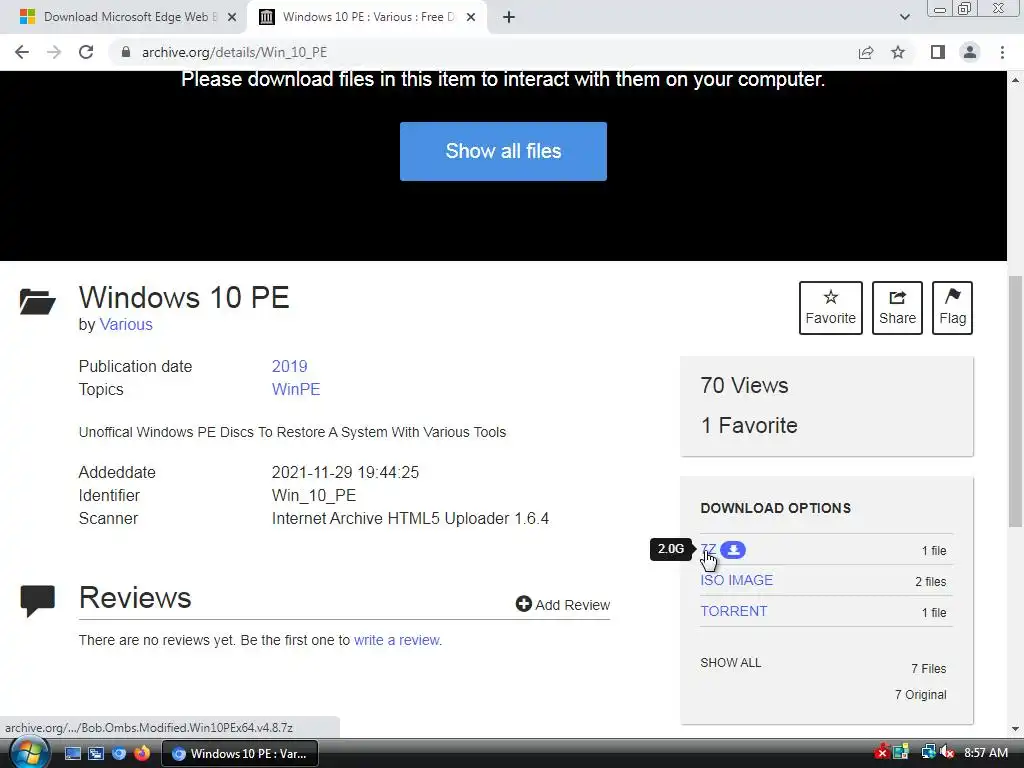Click the 1 Favorite text
The image size is (1024, 768).
tap(749, 425)
